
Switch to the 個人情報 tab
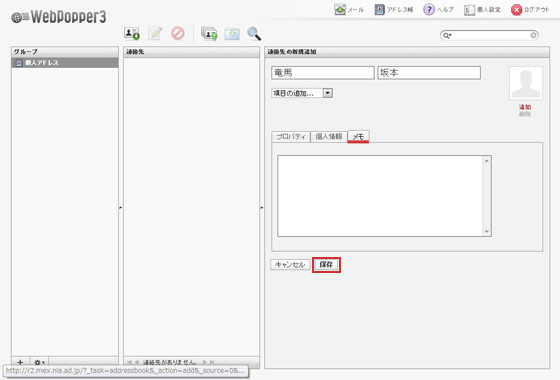point(329,136)
